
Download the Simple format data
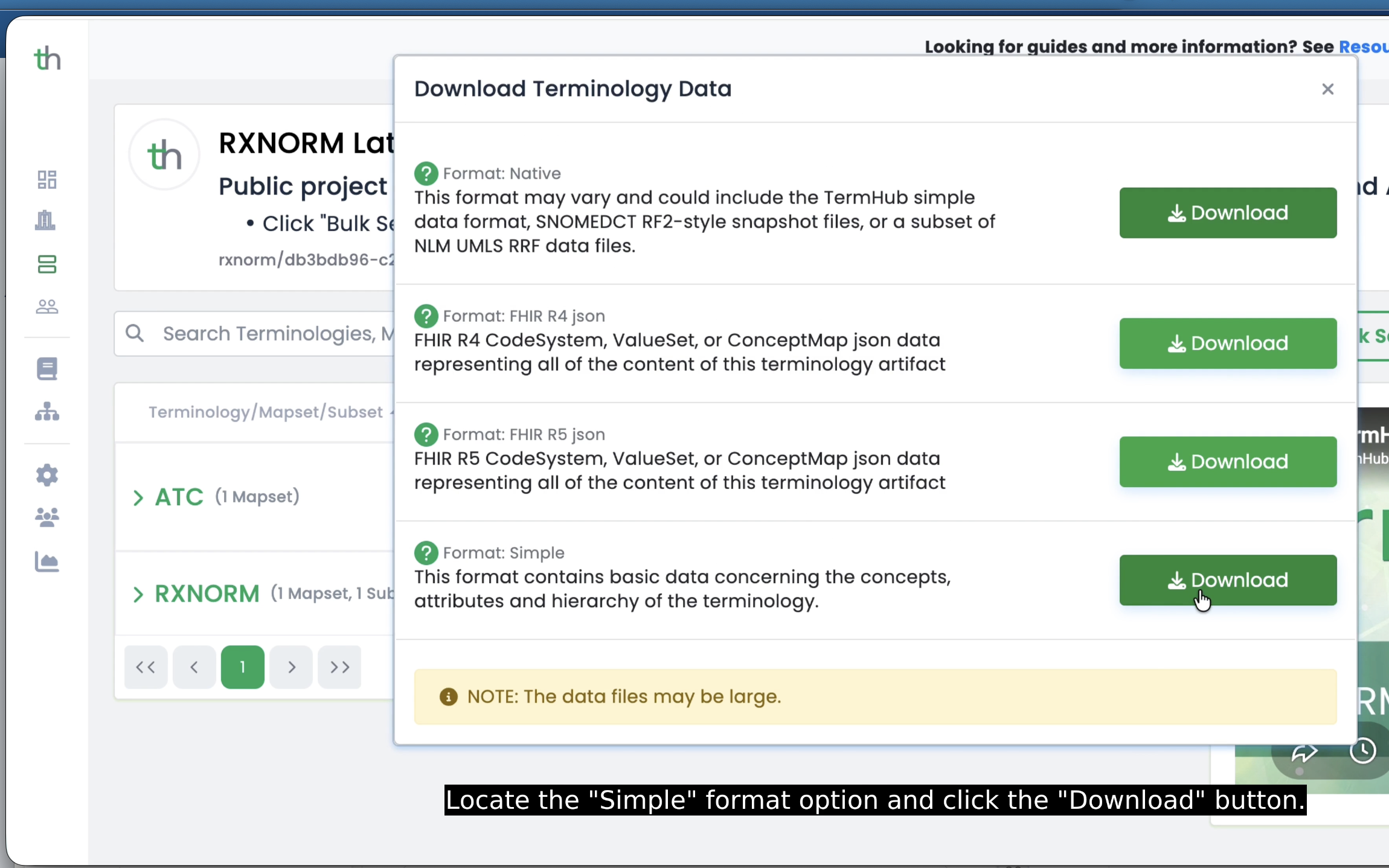click(x=1228, y=580)
